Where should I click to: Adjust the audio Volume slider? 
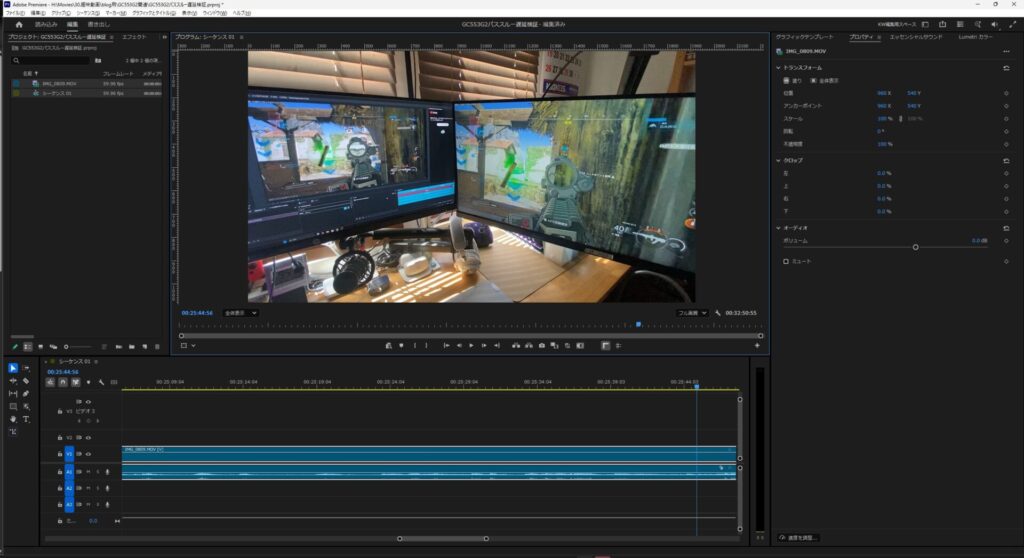pyautogui.click(x=916, y=247)
